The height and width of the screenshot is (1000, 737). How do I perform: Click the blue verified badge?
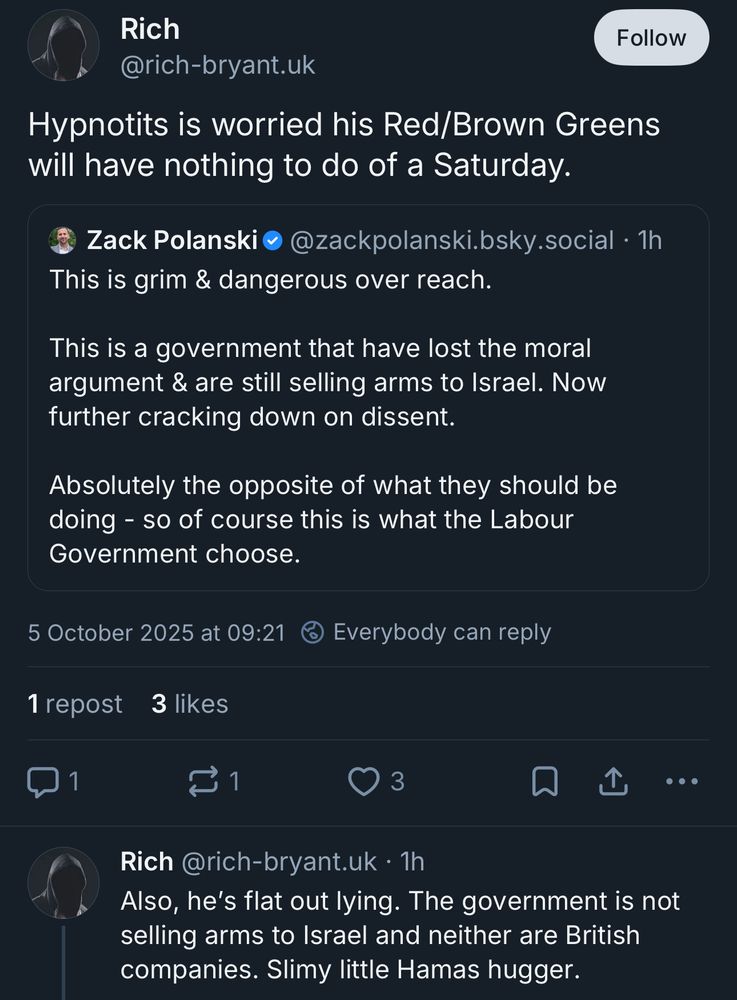pos(273,240)
